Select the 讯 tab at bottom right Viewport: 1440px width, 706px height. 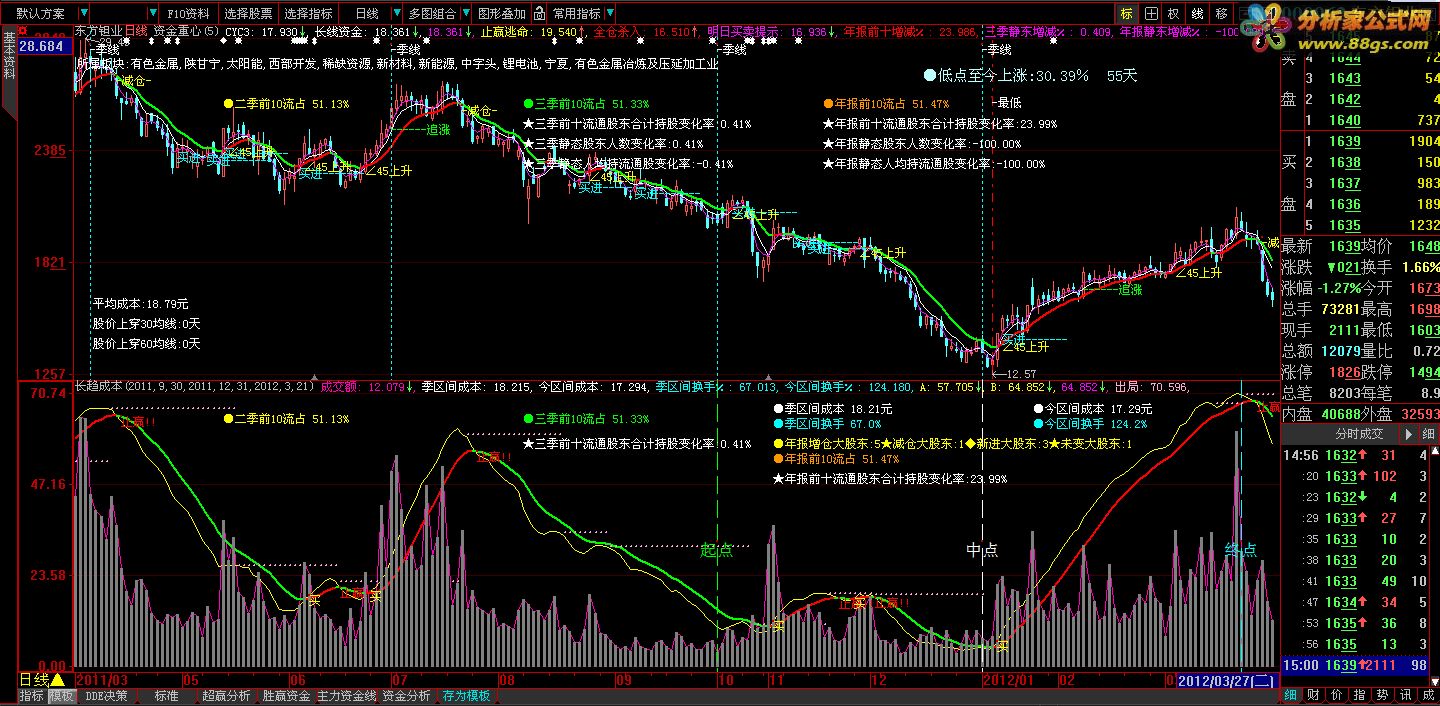click(1406, 695)
